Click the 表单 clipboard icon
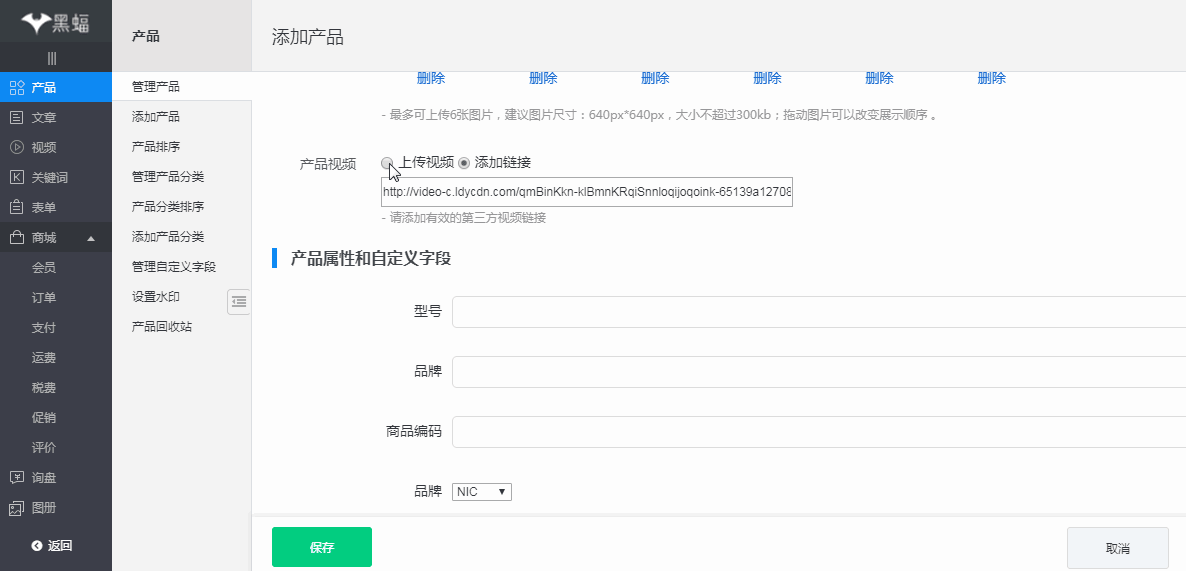1186x571 pixels. point(16,207)
